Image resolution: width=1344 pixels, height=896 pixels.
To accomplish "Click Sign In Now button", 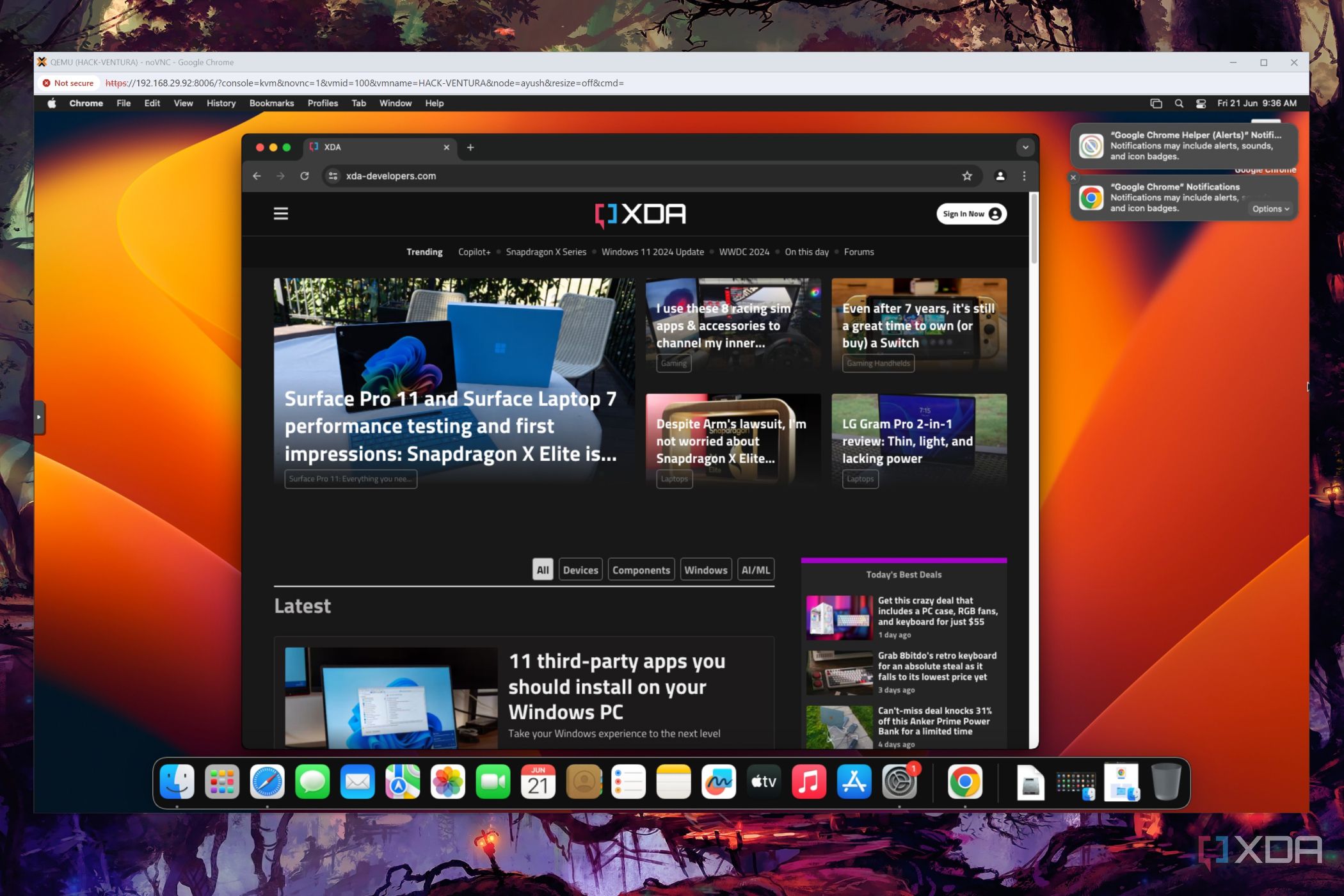I will (971, 214).
